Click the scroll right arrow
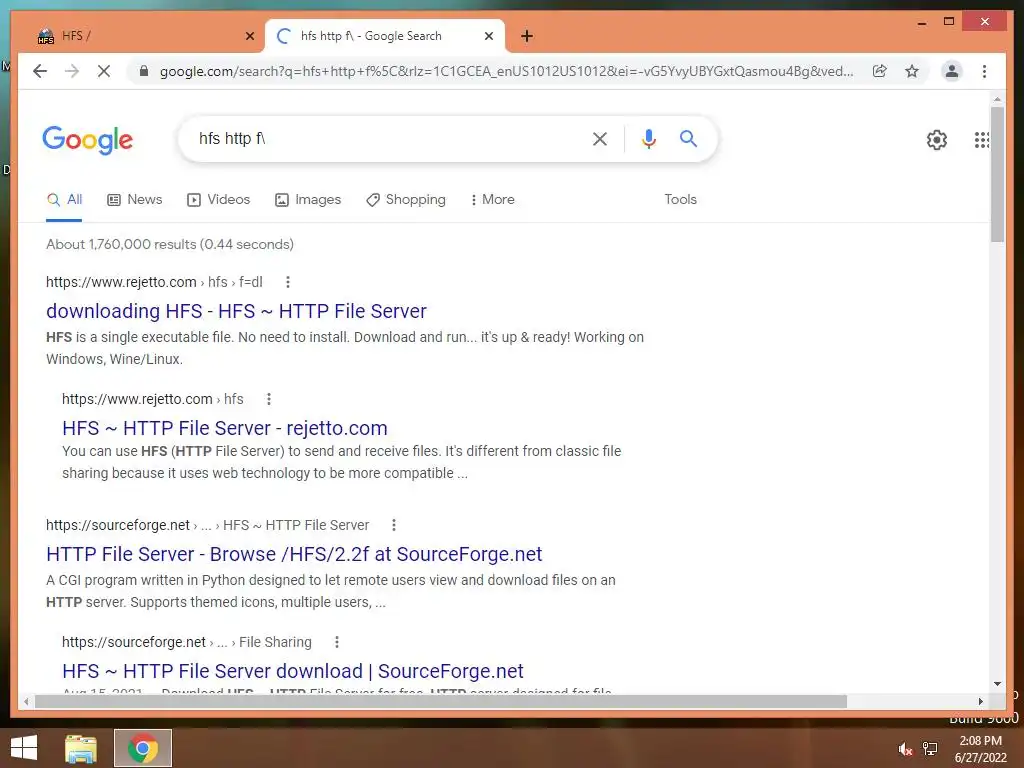The image size is (1024, 768). click(x=980, y=701)
